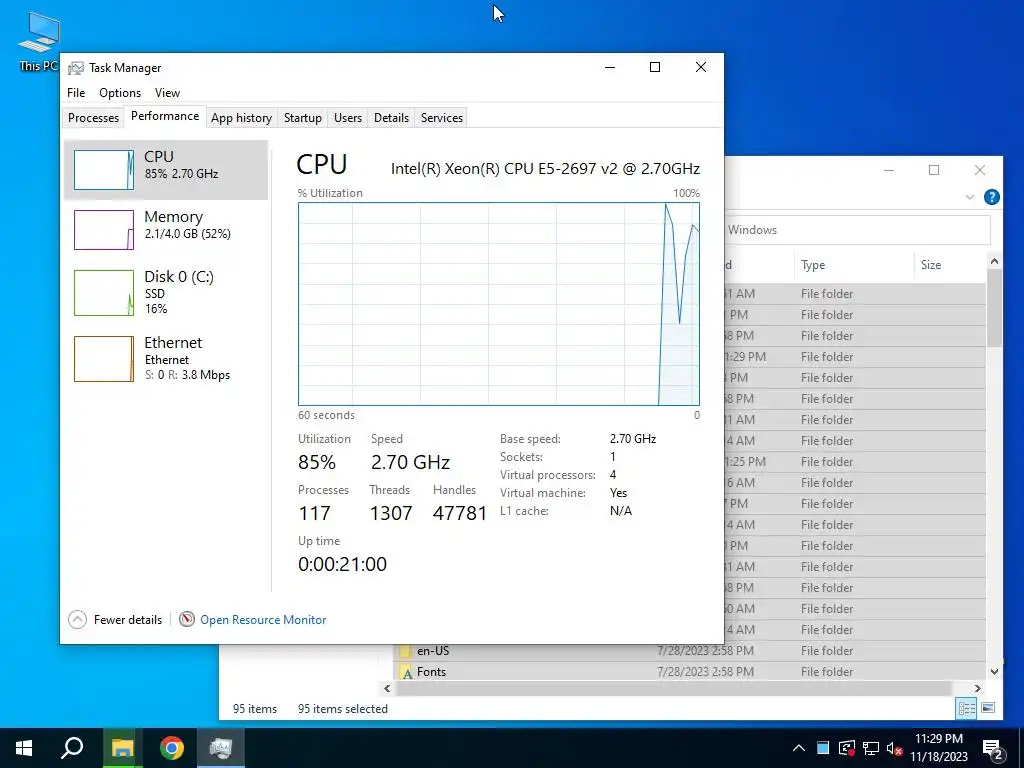This screenshot has width=1024, height=768.
Task: Click the Search Windows field in Explorer
Action: coord(857,230)
